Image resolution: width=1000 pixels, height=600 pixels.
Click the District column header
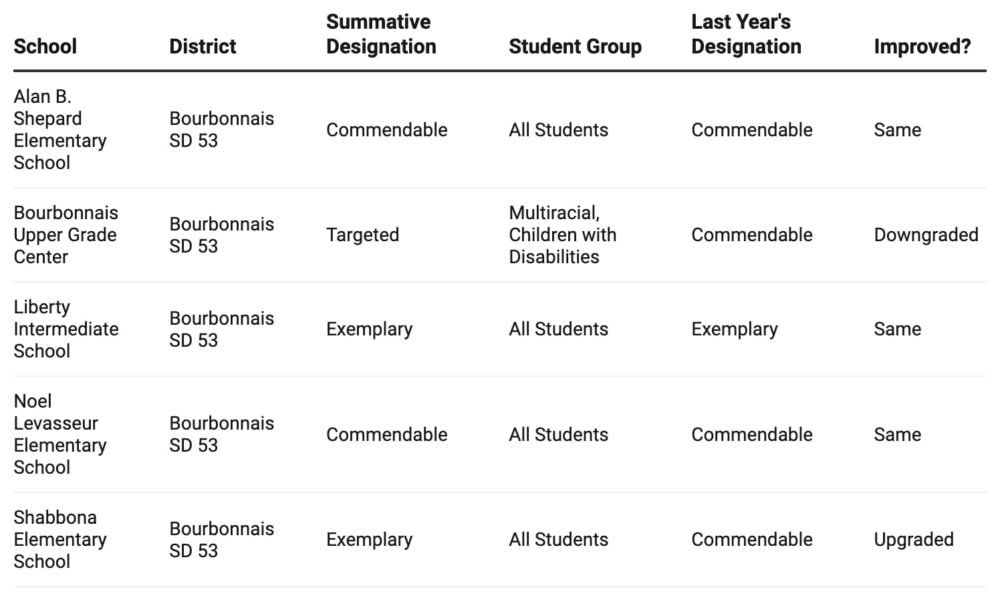pos(203,46)
